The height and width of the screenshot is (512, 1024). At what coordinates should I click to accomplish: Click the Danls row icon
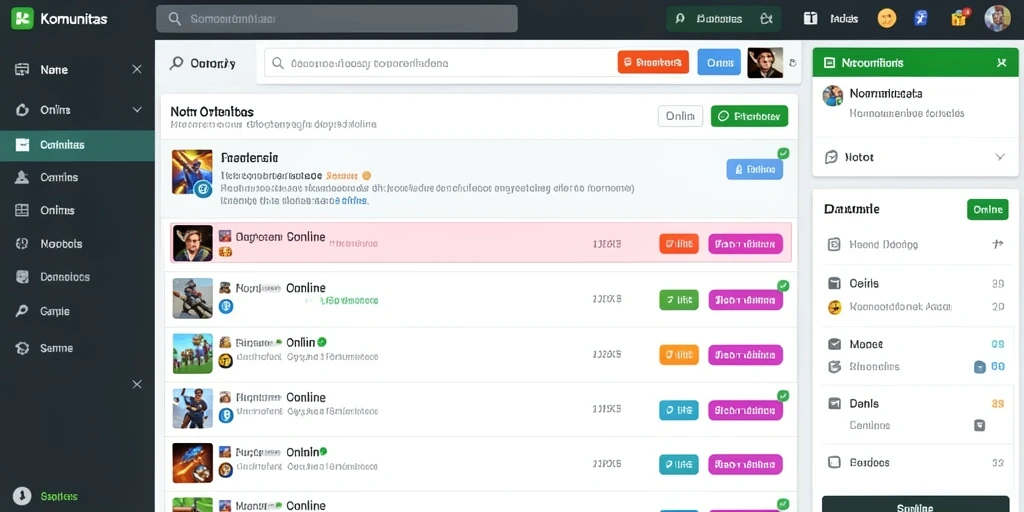coord(834,404)
